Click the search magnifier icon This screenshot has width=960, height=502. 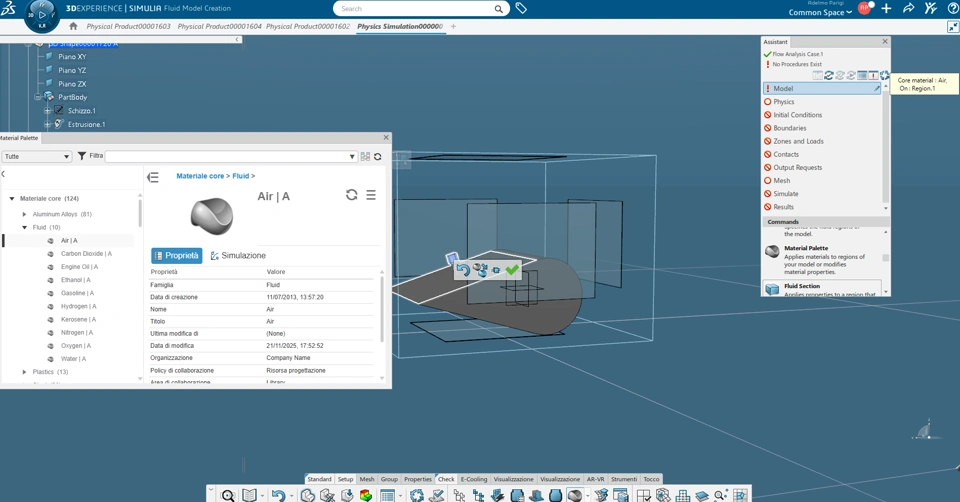[x=499, y=9]
